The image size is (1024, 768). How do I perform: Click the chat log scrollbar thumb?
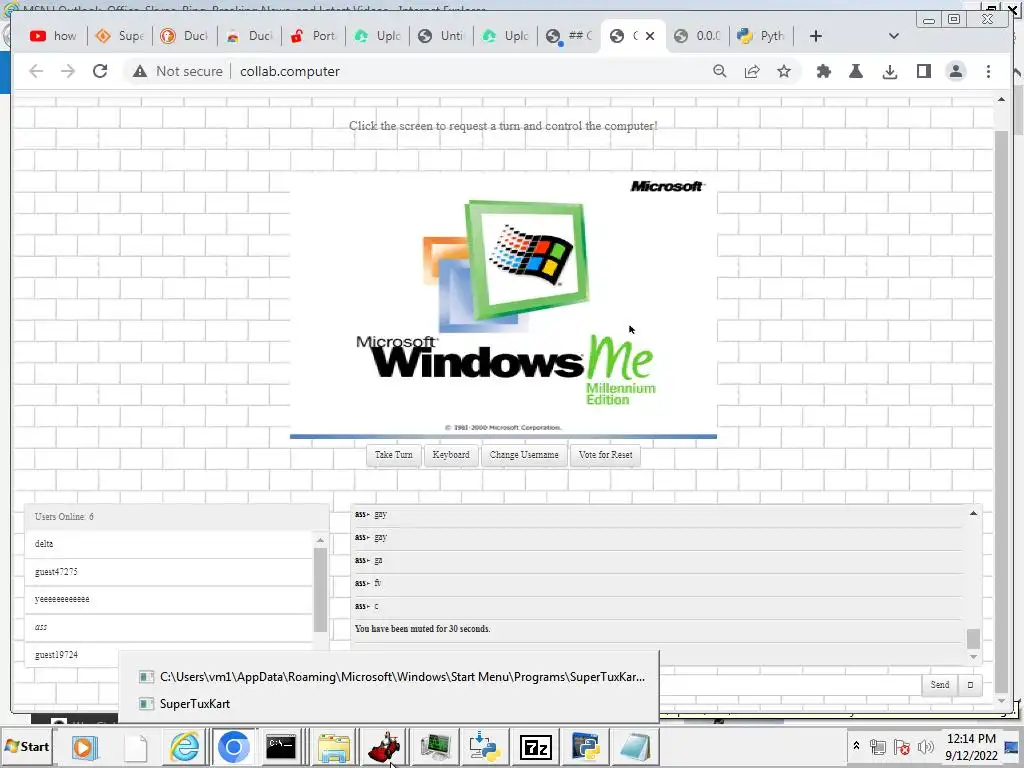(x=973, y=638)
